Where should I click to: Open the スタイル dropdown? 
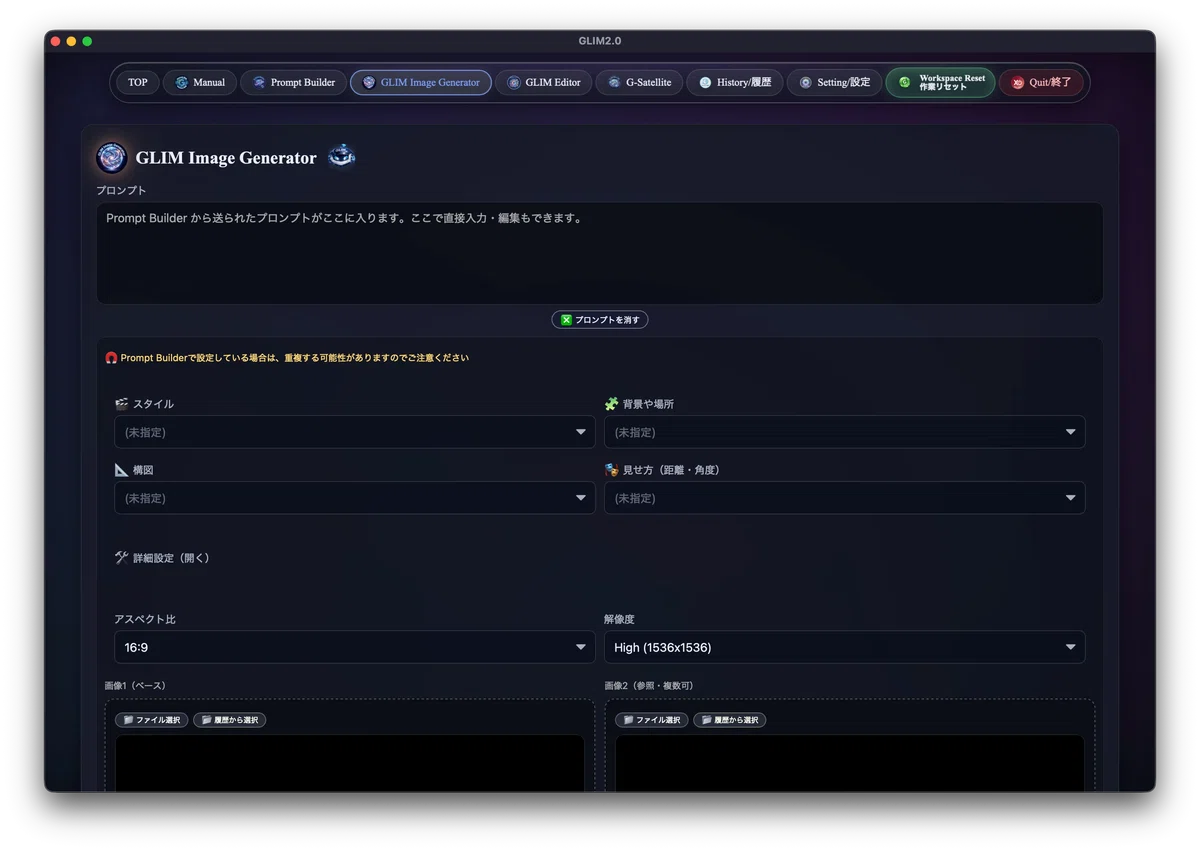354,432
